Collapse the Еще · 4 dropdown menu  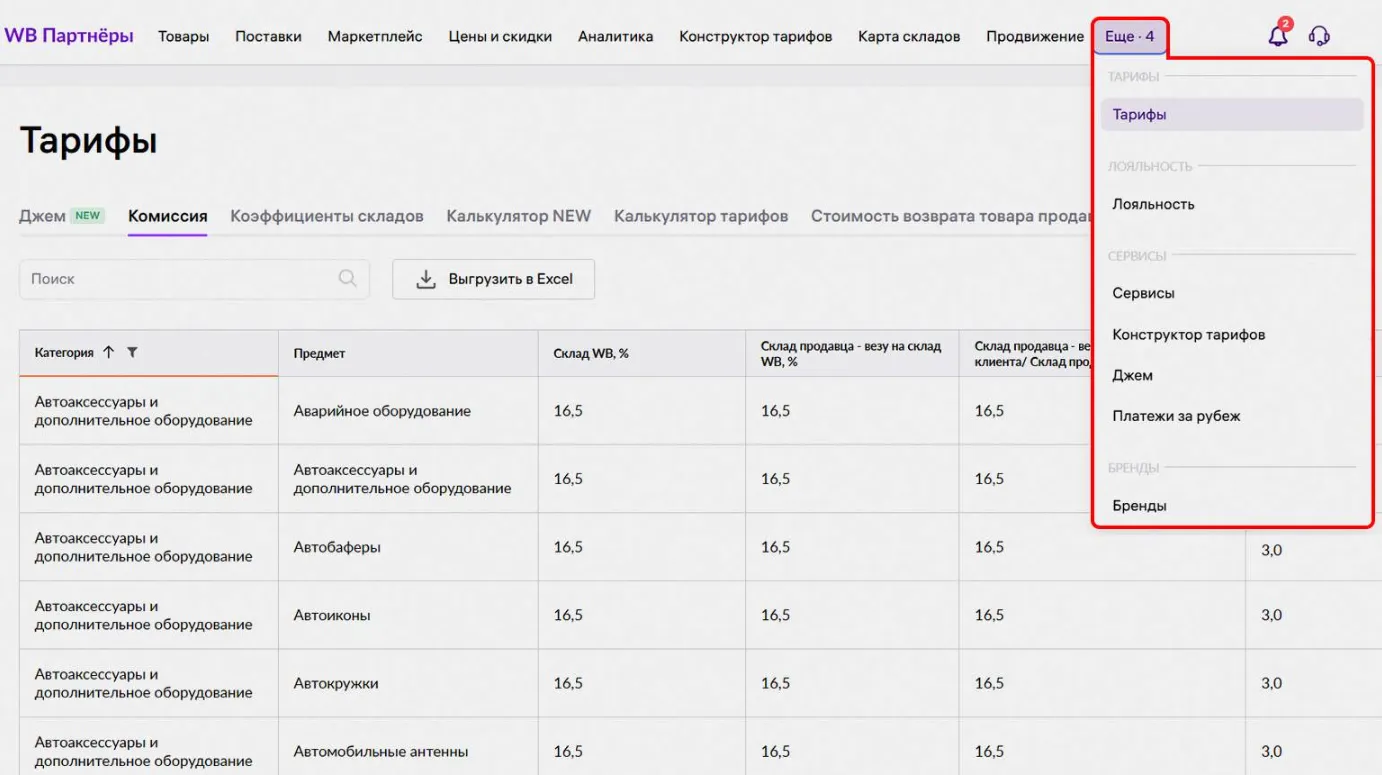point(1129,36)
